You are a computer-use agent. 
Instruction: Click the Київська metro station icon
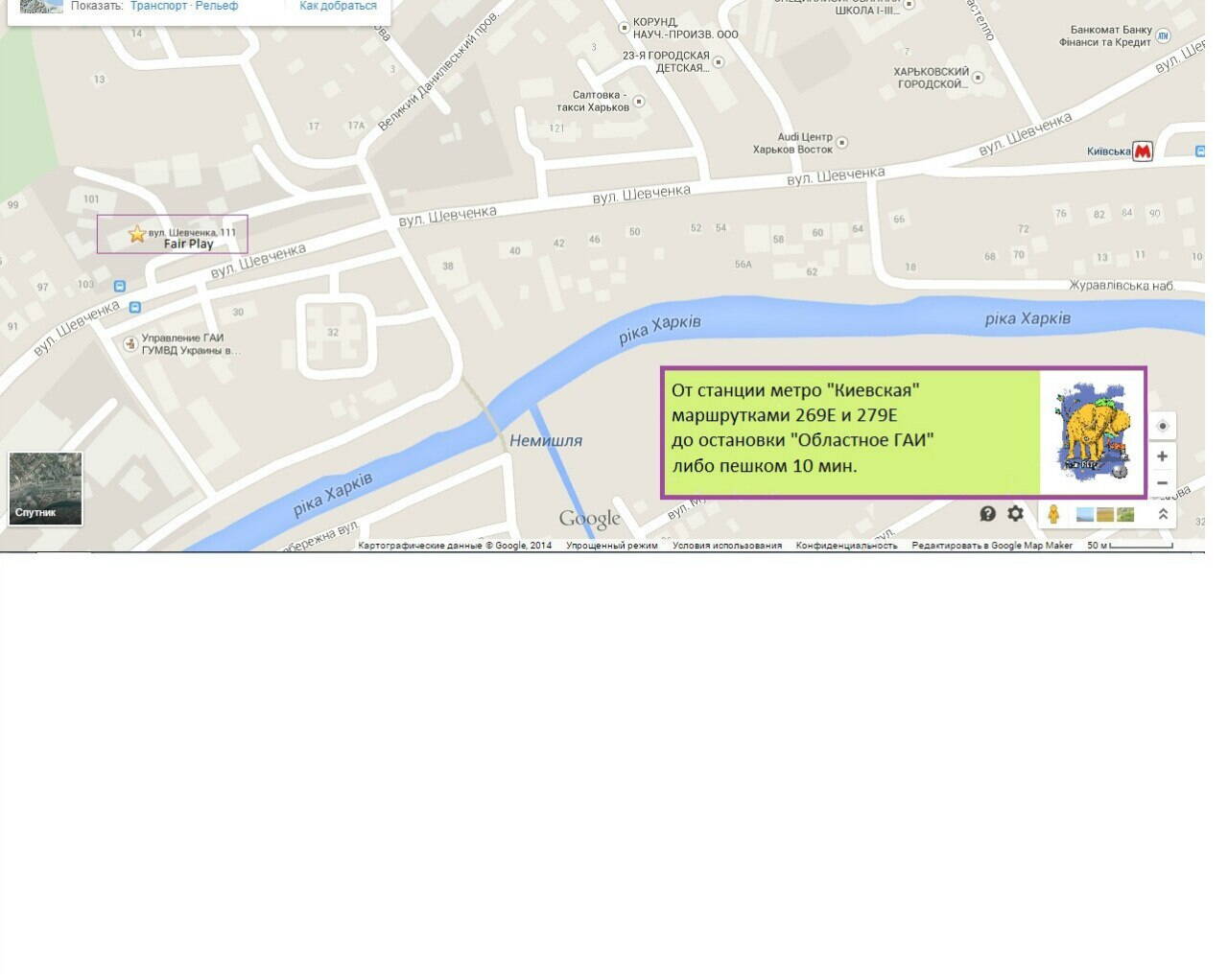[x=1142, y=152]
